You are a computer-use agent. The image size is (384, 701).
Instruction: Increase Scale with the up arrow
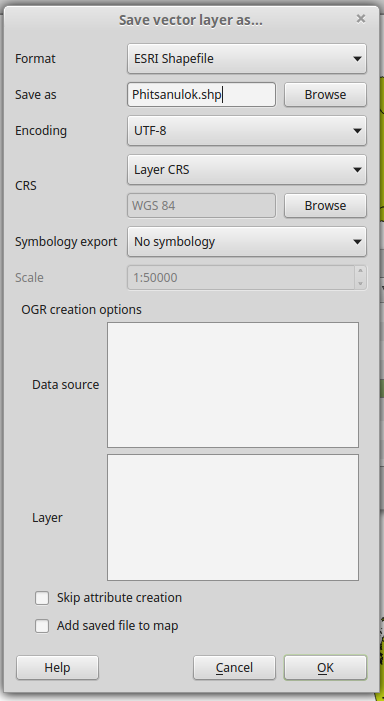pos(361,271)
